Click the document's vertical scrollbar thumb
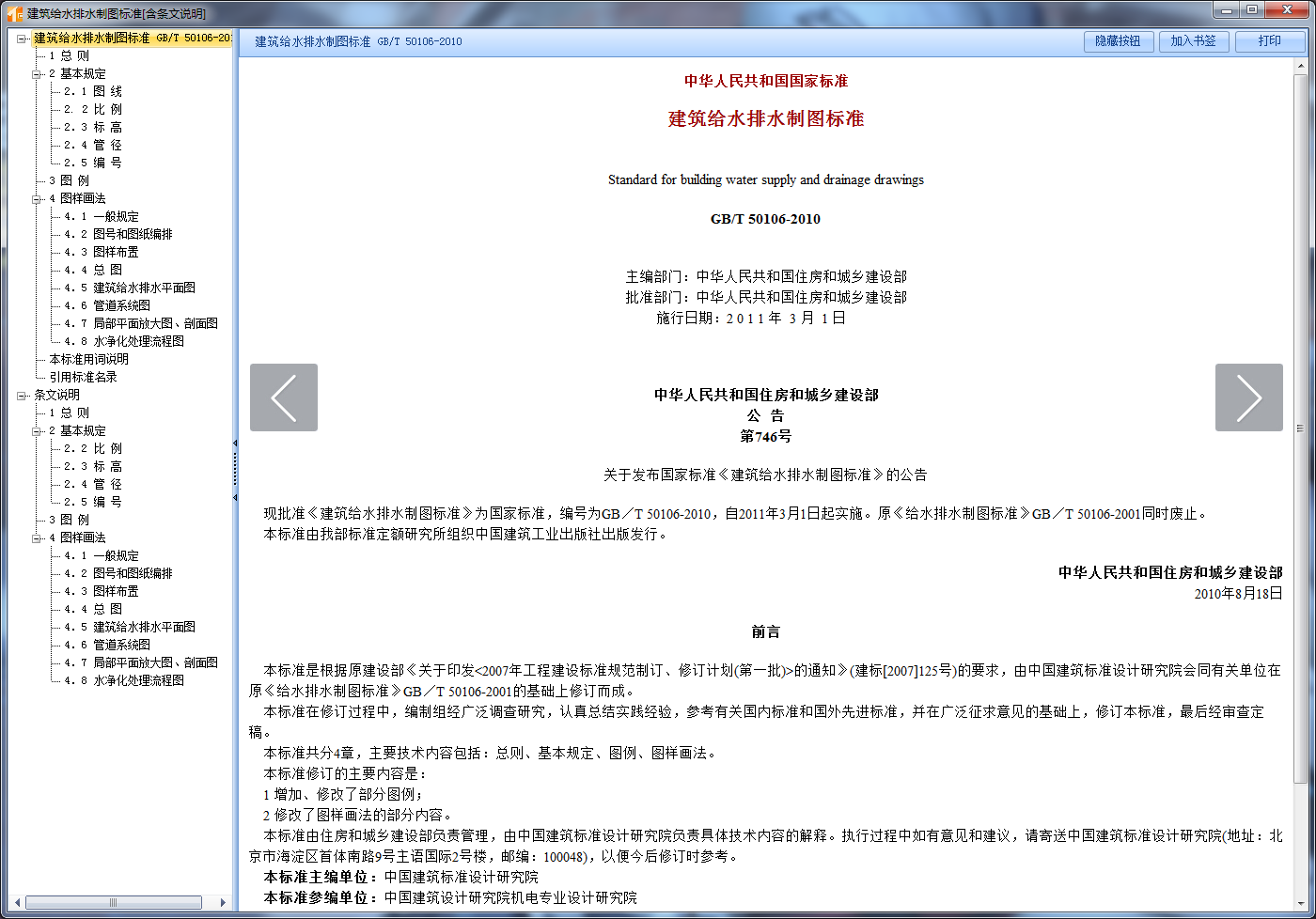Viewport: 1316px width, 919px height. pyautogui.click(x=1301, y=429)
